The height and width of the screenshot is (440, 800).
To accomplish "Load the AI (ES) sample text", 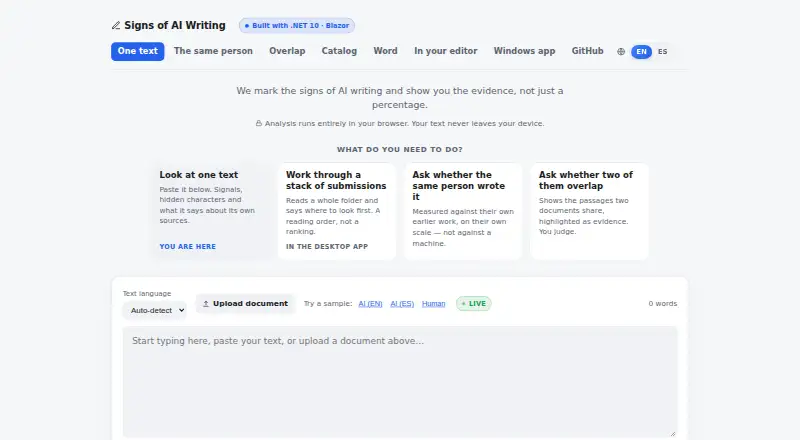I will 402,304.
